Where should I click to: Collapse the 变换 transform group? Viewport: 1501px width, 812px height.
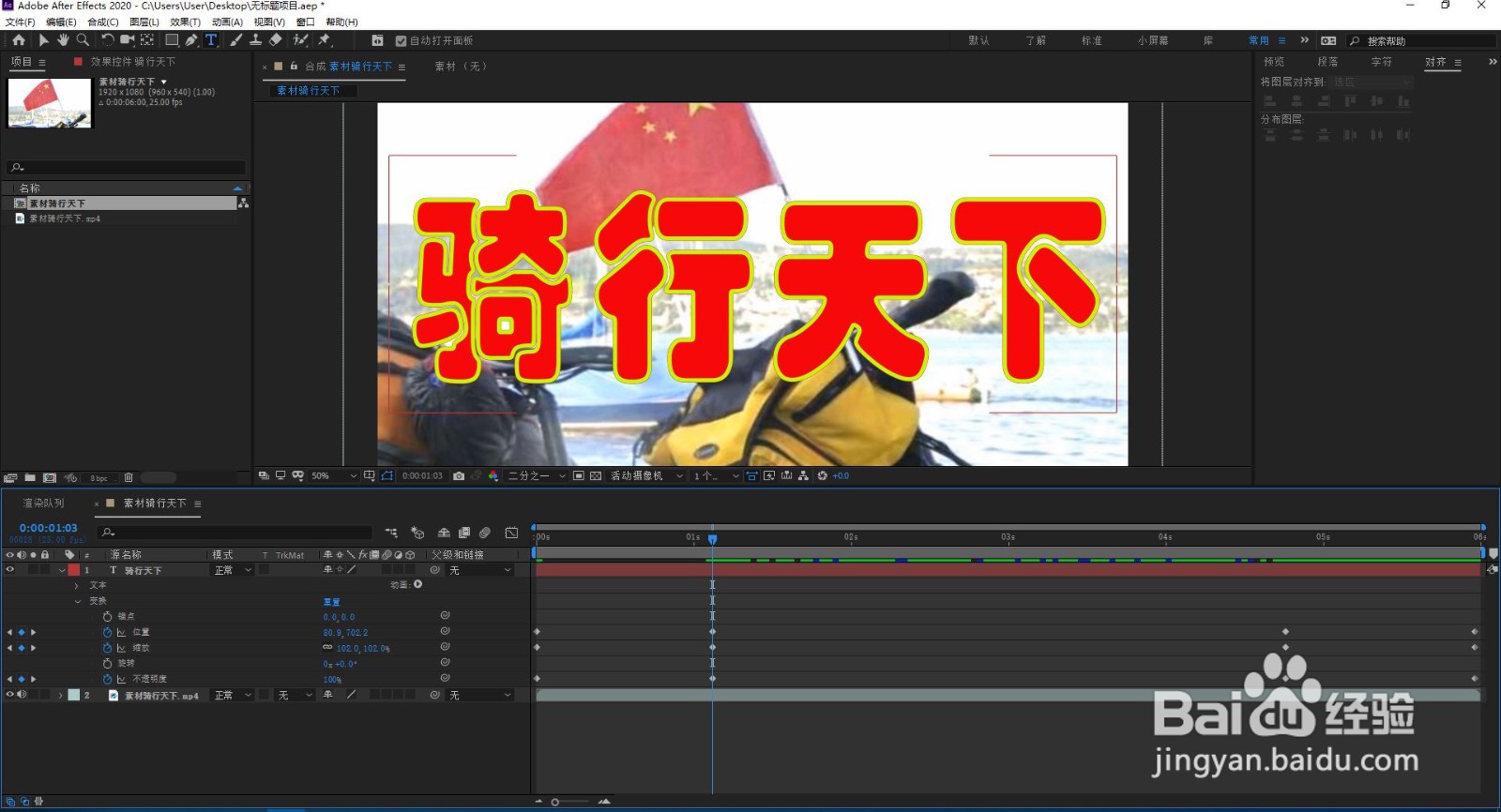pyautogui.click(x=77, y=601)
